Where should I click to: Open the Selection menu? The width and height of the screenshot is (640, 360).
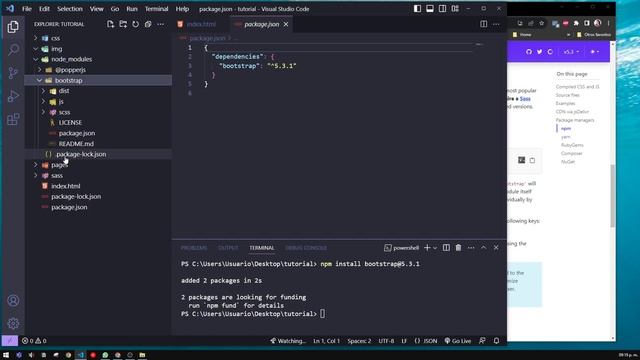[x=69, y=9]
